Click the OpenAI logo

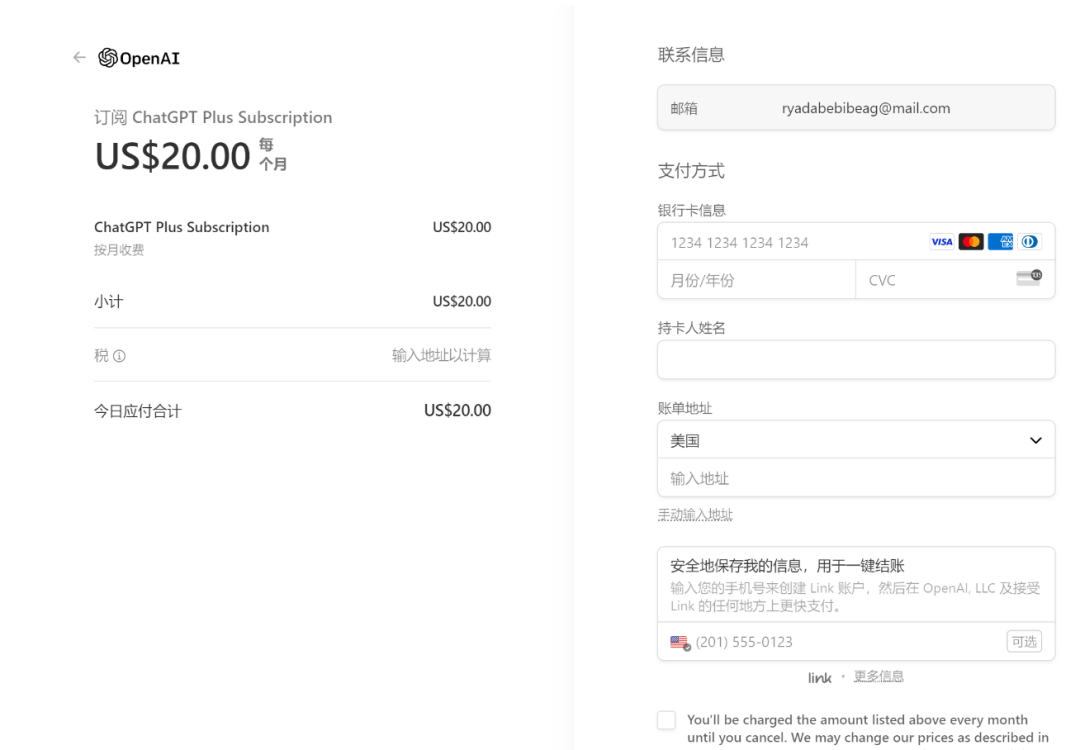(139, 58)
